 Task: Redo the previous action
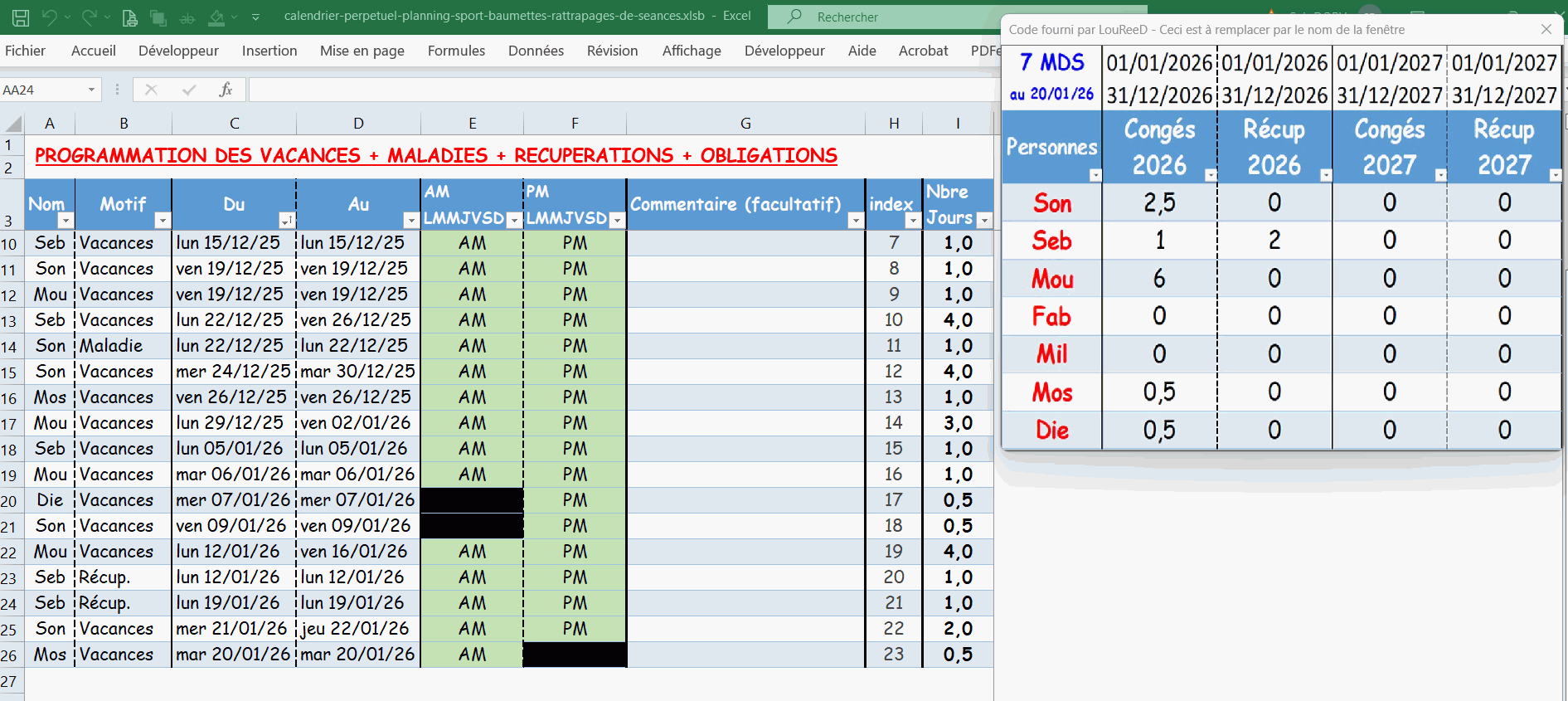[x=89, y=17]
